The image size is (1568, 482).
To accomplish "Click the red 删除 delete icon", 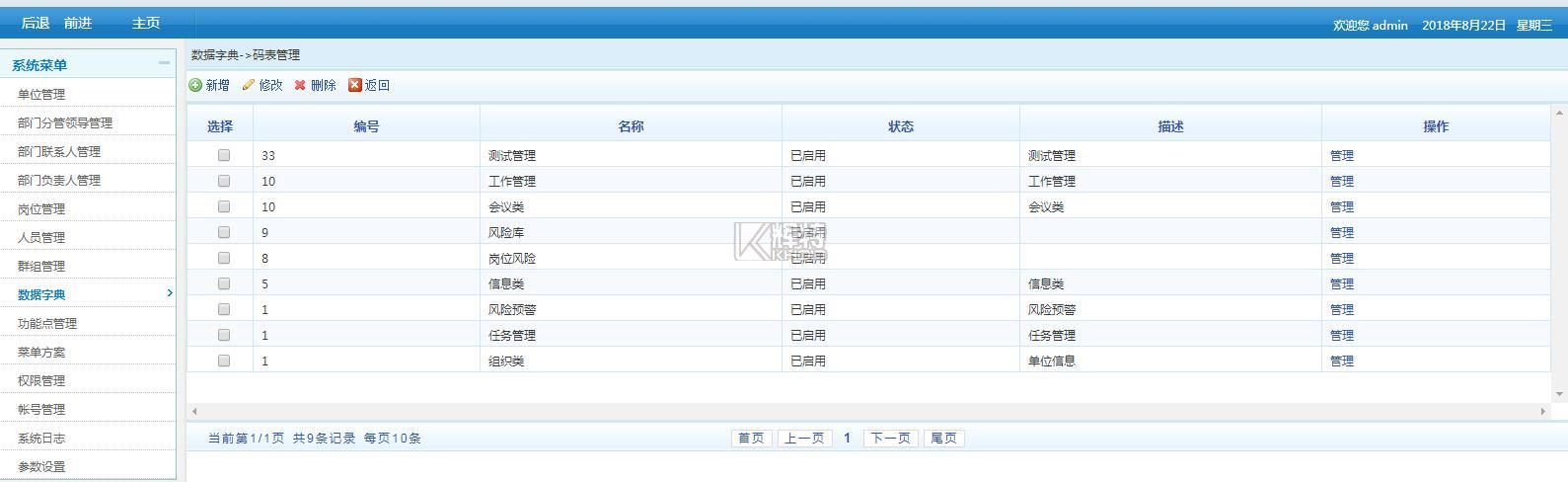I will tap(300, 86).
